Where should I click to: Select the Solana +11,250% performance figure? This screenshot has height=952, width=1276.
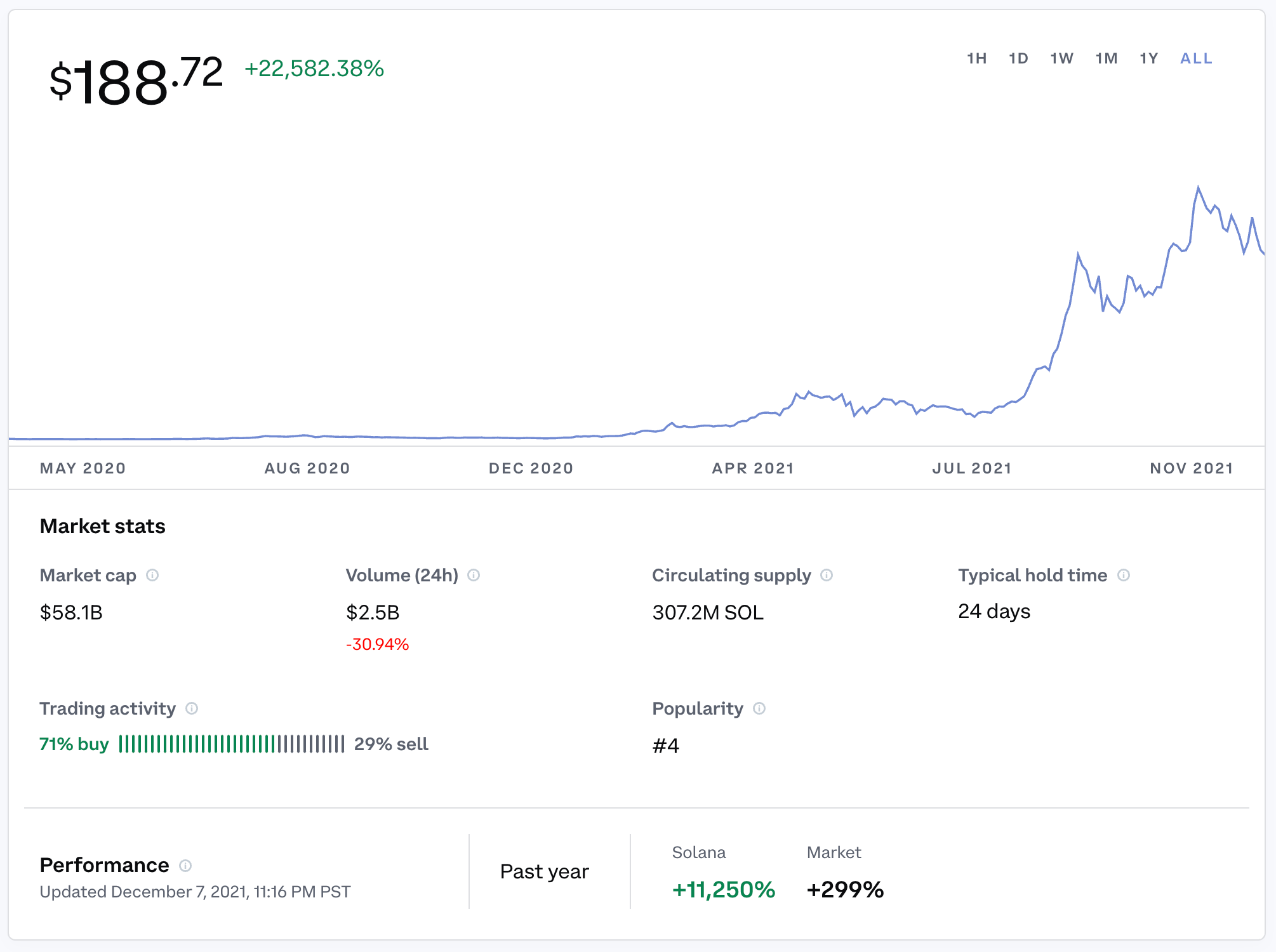724,889
